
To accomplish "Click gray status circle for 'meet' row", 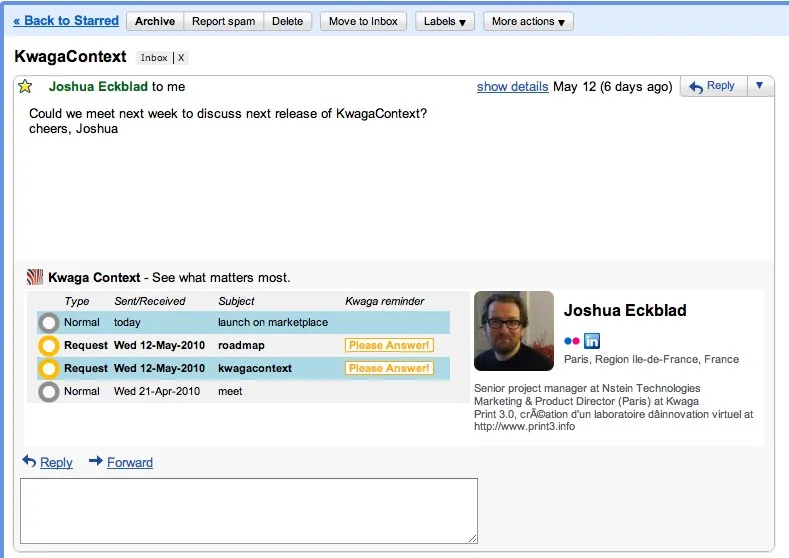I will (x=49, y=391).
